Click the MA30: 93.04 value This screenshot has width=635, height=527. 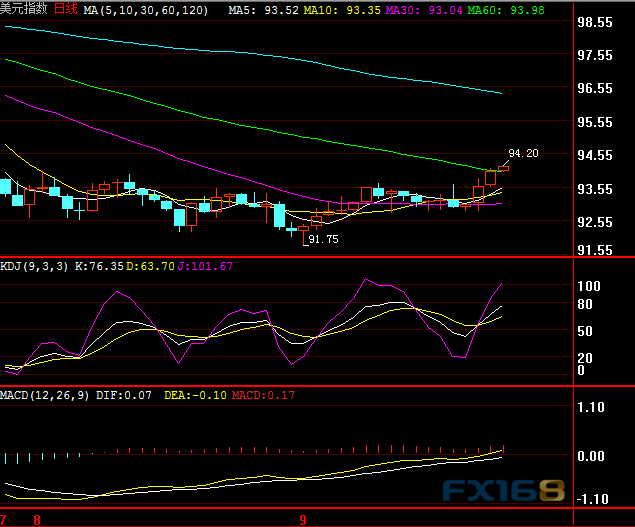coord(424,10)
